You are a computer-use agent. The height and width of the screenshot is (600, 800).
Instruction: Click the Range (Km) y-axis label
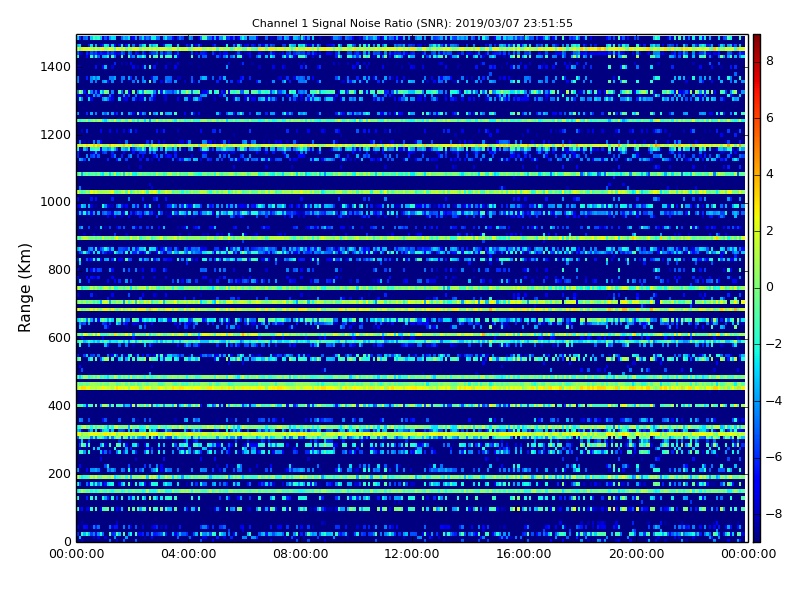pos(24,288)
